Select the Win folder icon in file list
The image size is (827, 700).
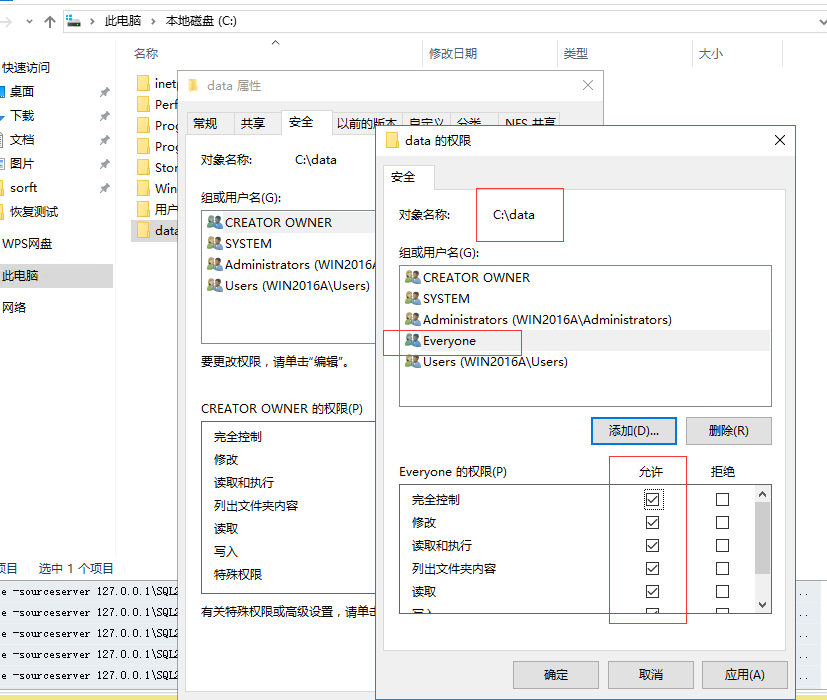pyautogui.click(x=143, y=188)
